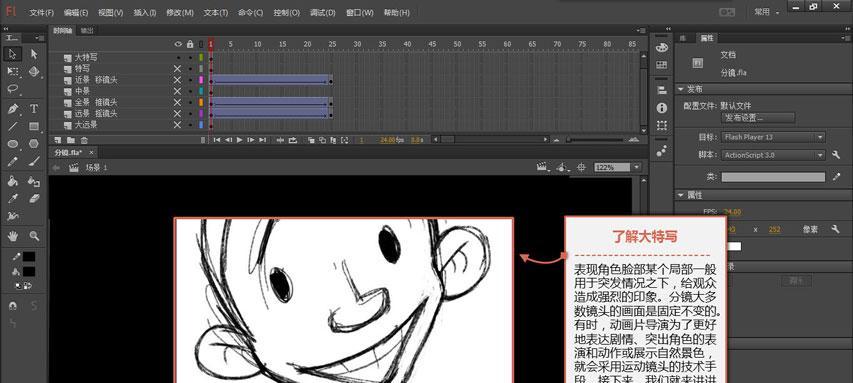This screenshot has width=853, height=383.
Task: Toggle visibility of the 中景 layer
Action: click(177, 91)
